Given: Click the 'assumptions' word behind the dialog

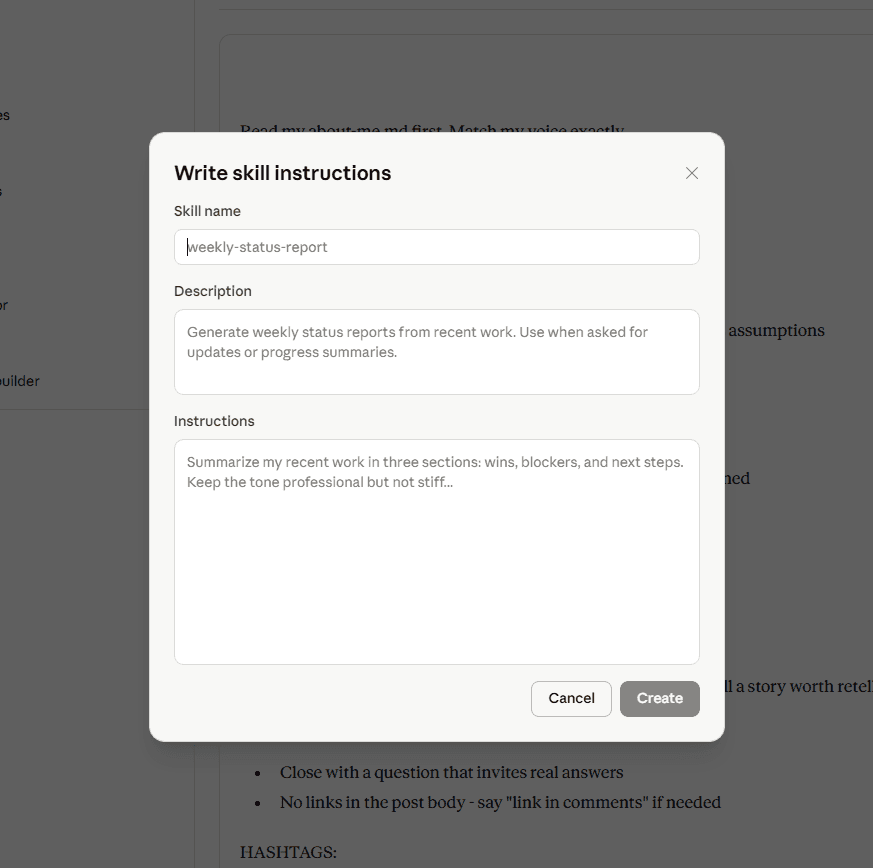Looking at the screenshot, I should 776,331.
